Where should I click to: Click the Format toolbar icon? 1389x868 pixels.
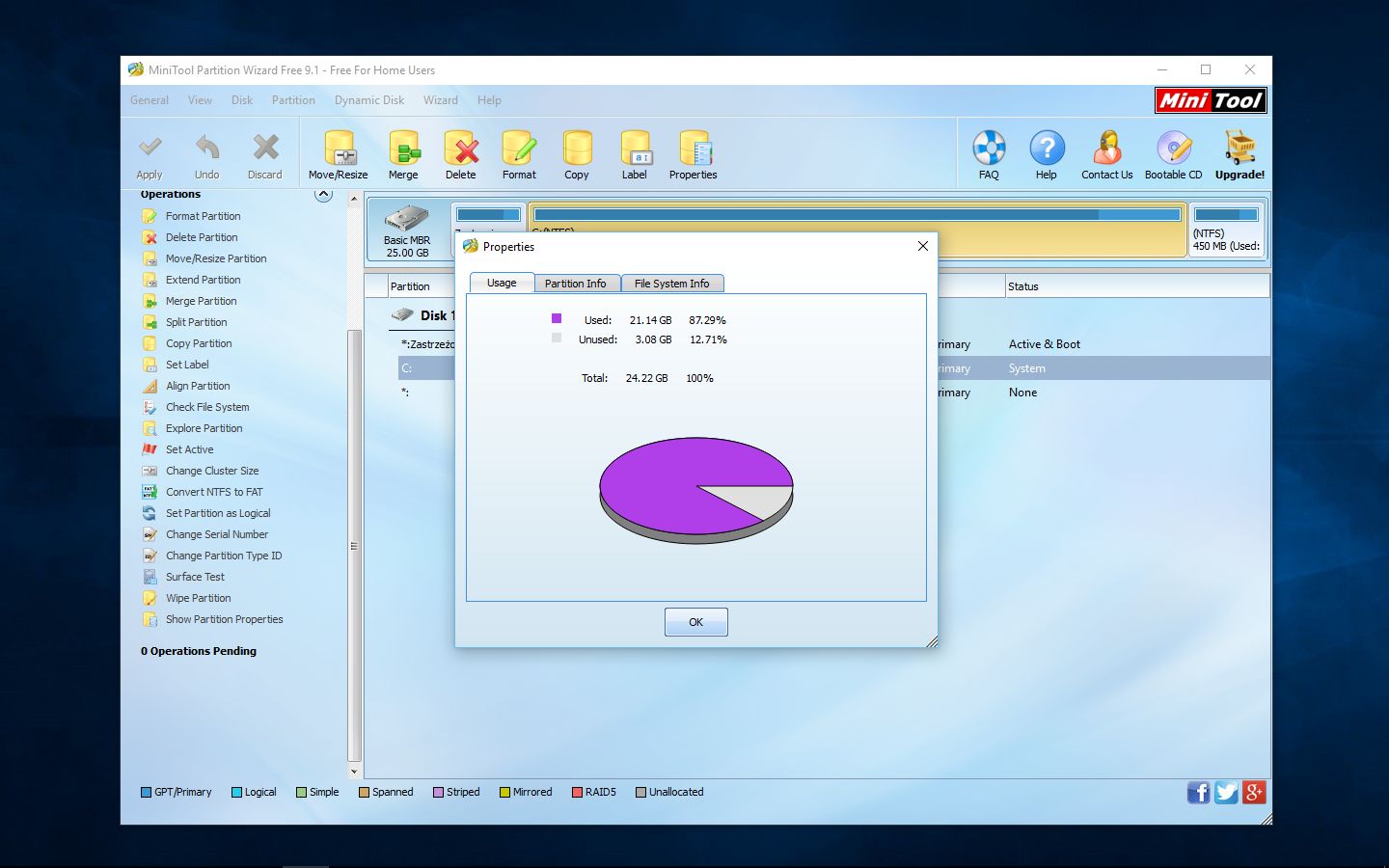point(519,149)
